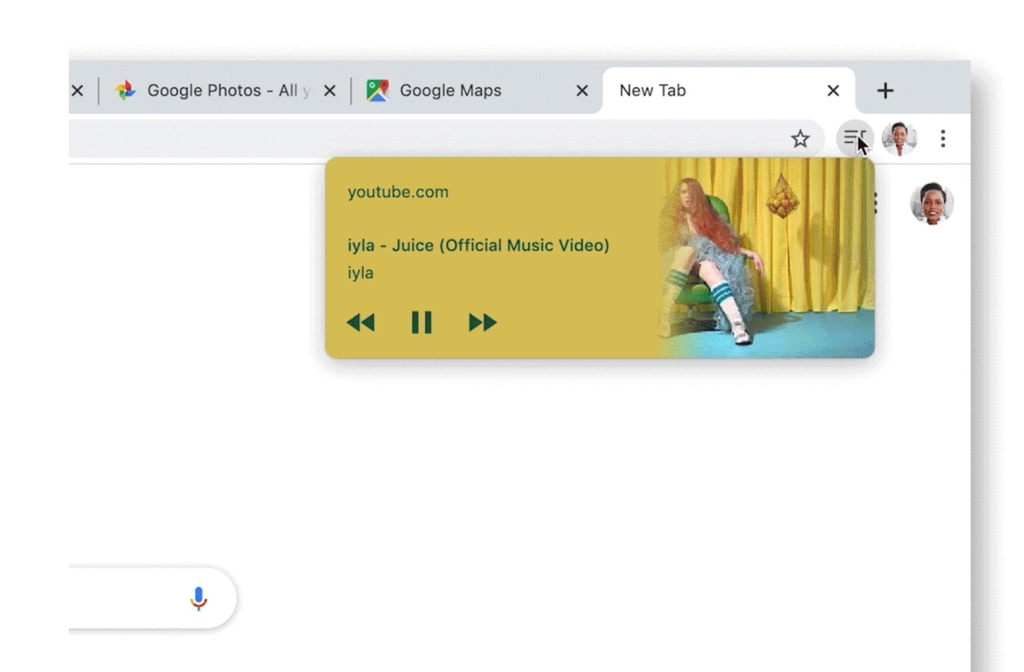Skip to the next track
Screen dimensions: 1024x672
[482, 322]
